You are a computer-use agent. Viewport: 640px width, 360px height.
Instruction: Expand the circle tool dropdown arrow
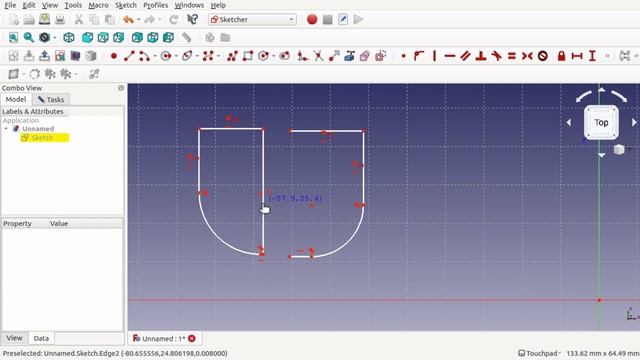tap(176, 56)
